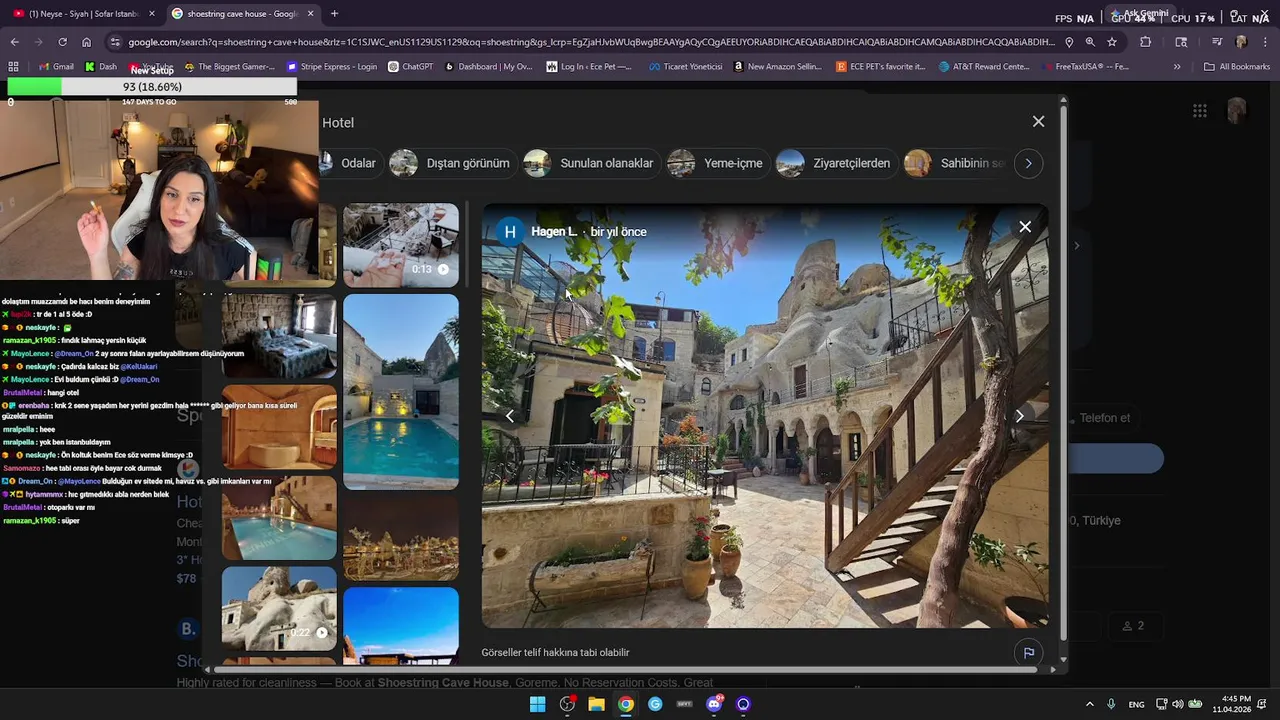1280x720 pixels.
Task: Open File Explorer from the taskbar
Action: point(596,704)
